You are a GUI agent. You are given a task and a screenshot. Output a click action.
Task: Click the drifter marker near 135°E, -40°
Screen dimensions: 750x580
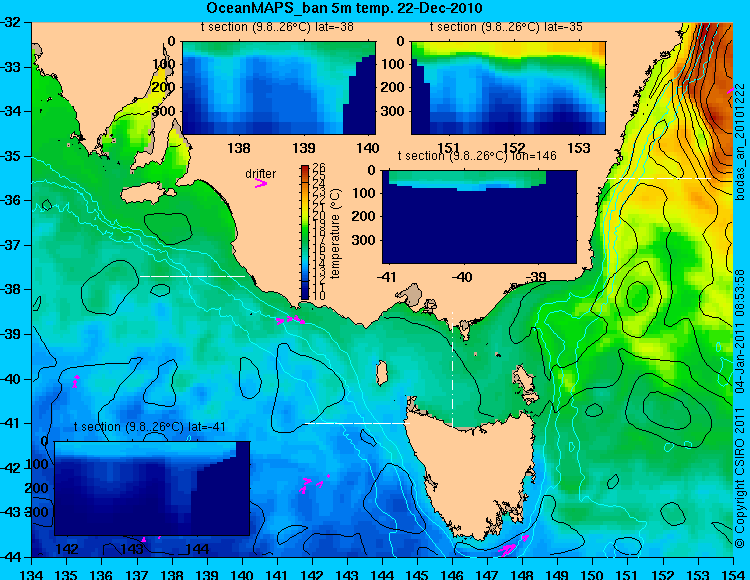pos(75,382)
